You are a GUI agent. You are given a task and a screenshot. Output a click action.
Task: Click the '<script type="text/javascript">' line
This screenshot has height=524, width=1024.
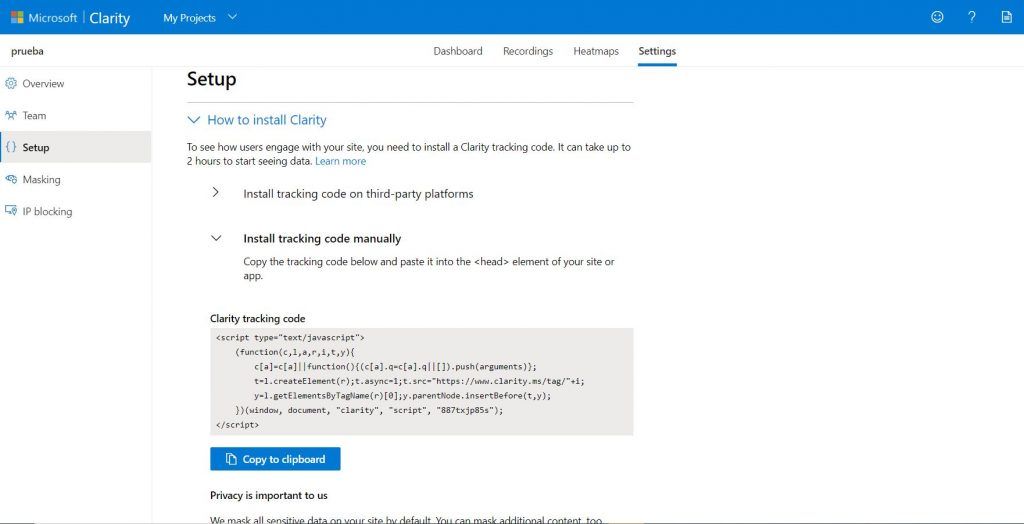click(290, 338)
